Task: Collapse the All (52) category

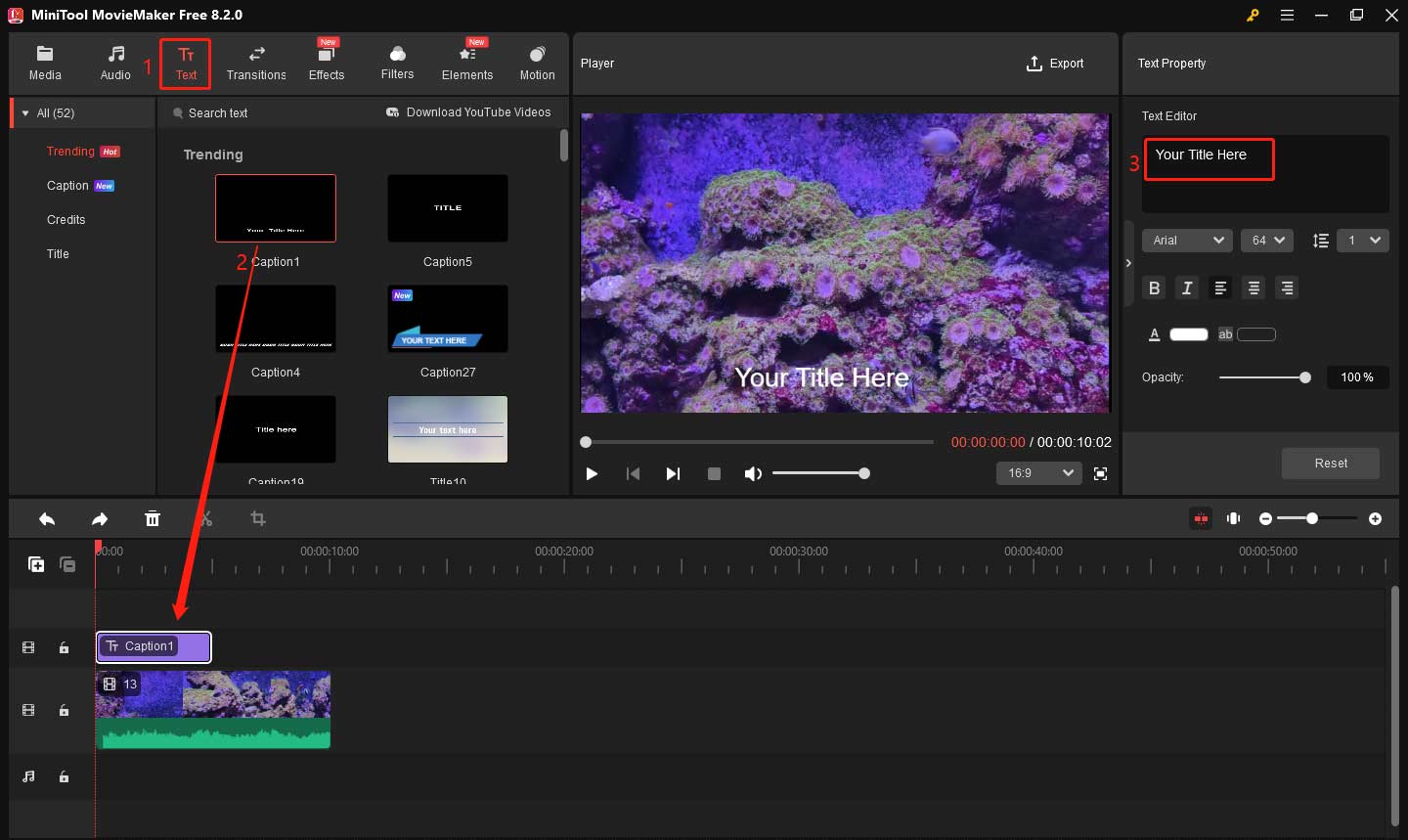Action: [25, 113]
